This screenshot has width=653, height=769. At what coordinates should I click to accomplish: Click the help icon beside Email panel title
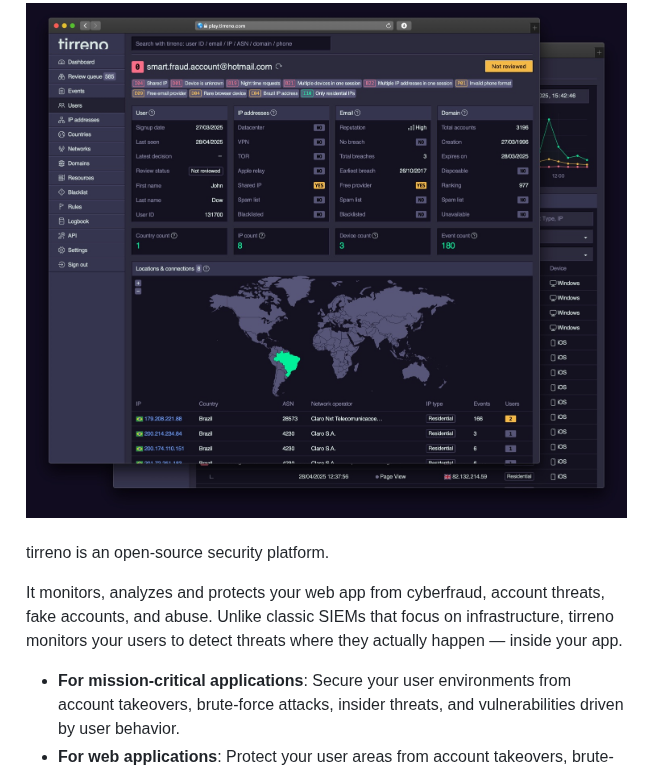(x=357, y=113)
